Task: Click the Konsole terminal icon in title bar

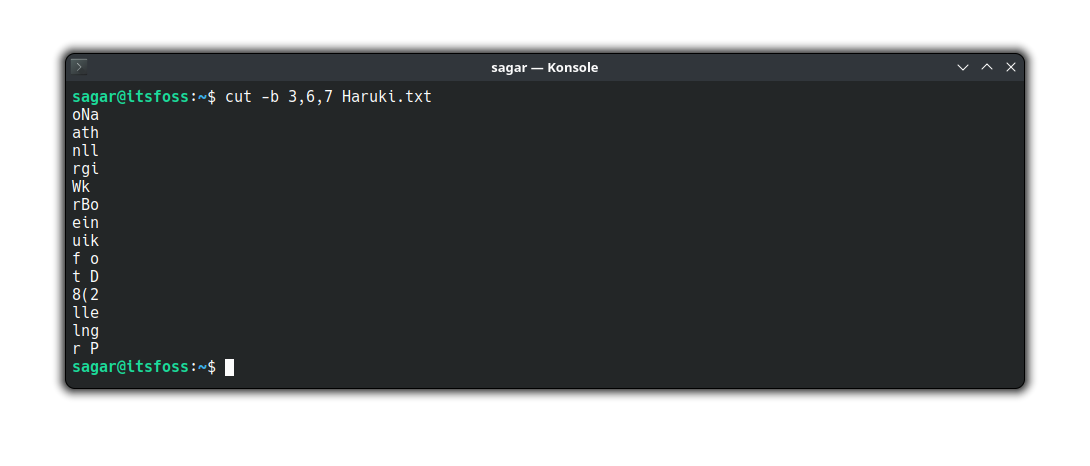Action: pyautogui.click(x=80, y=67)
